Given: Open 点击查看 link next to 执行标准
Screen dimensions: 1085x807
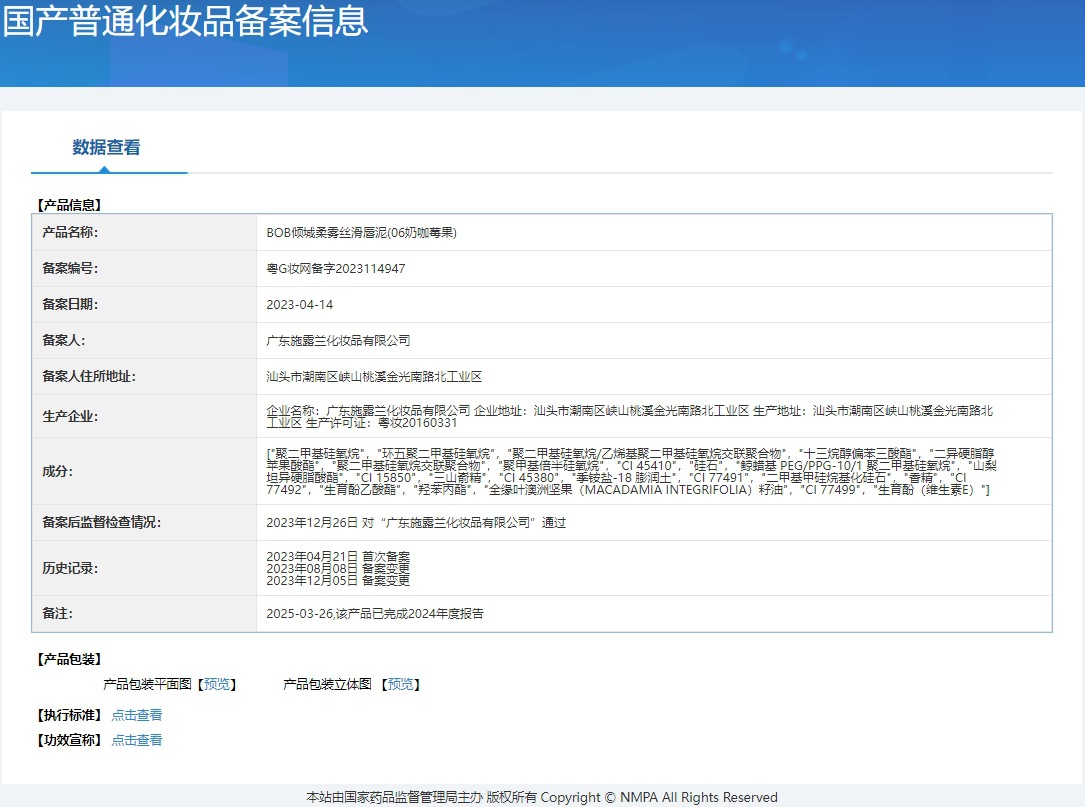Looking at the screenshot, I should (x=137, y=715).
